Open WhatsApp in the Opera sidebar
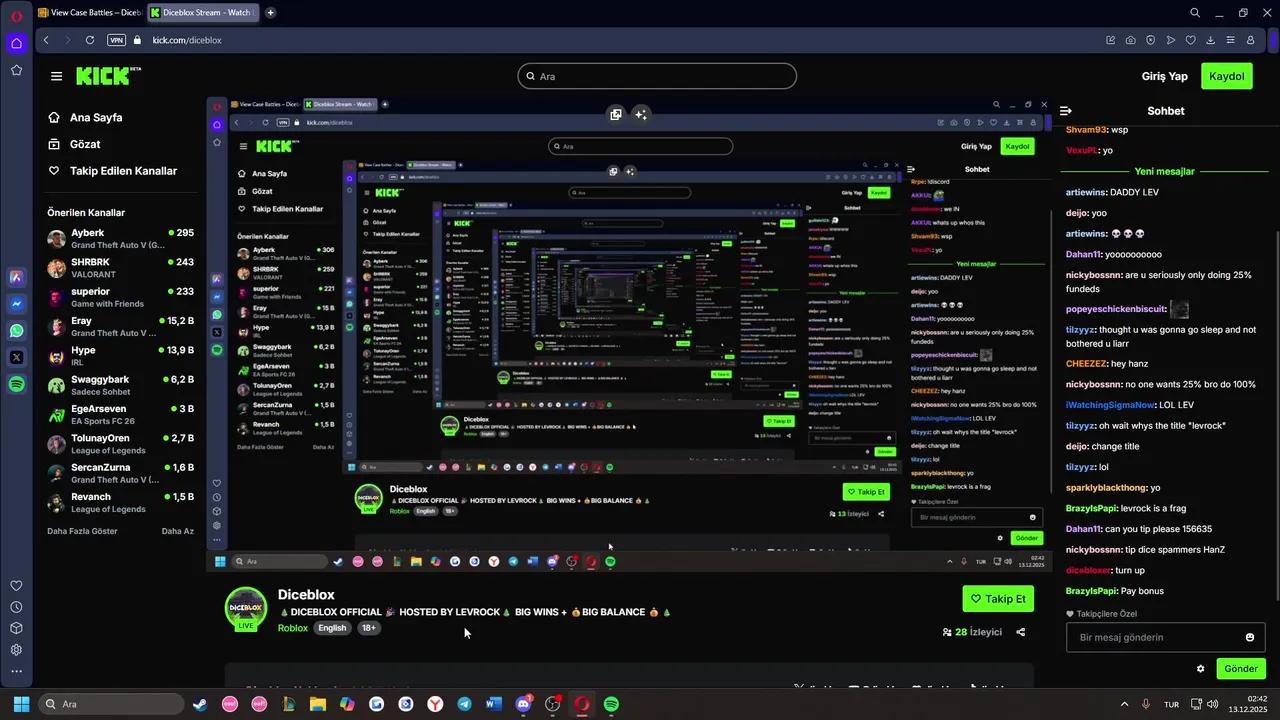1280x720 pixels. point(17,330)
